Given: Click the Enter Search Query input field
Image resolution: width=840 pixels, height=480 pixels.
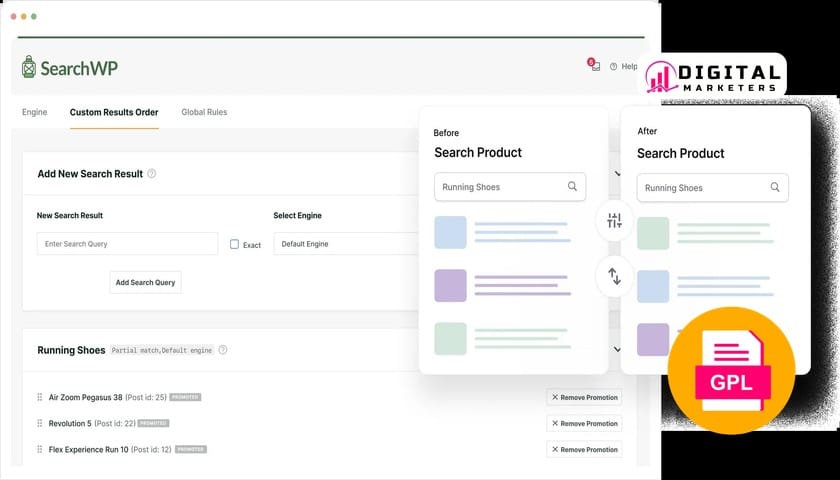Looking at the screenshot, I should (127, 244).
